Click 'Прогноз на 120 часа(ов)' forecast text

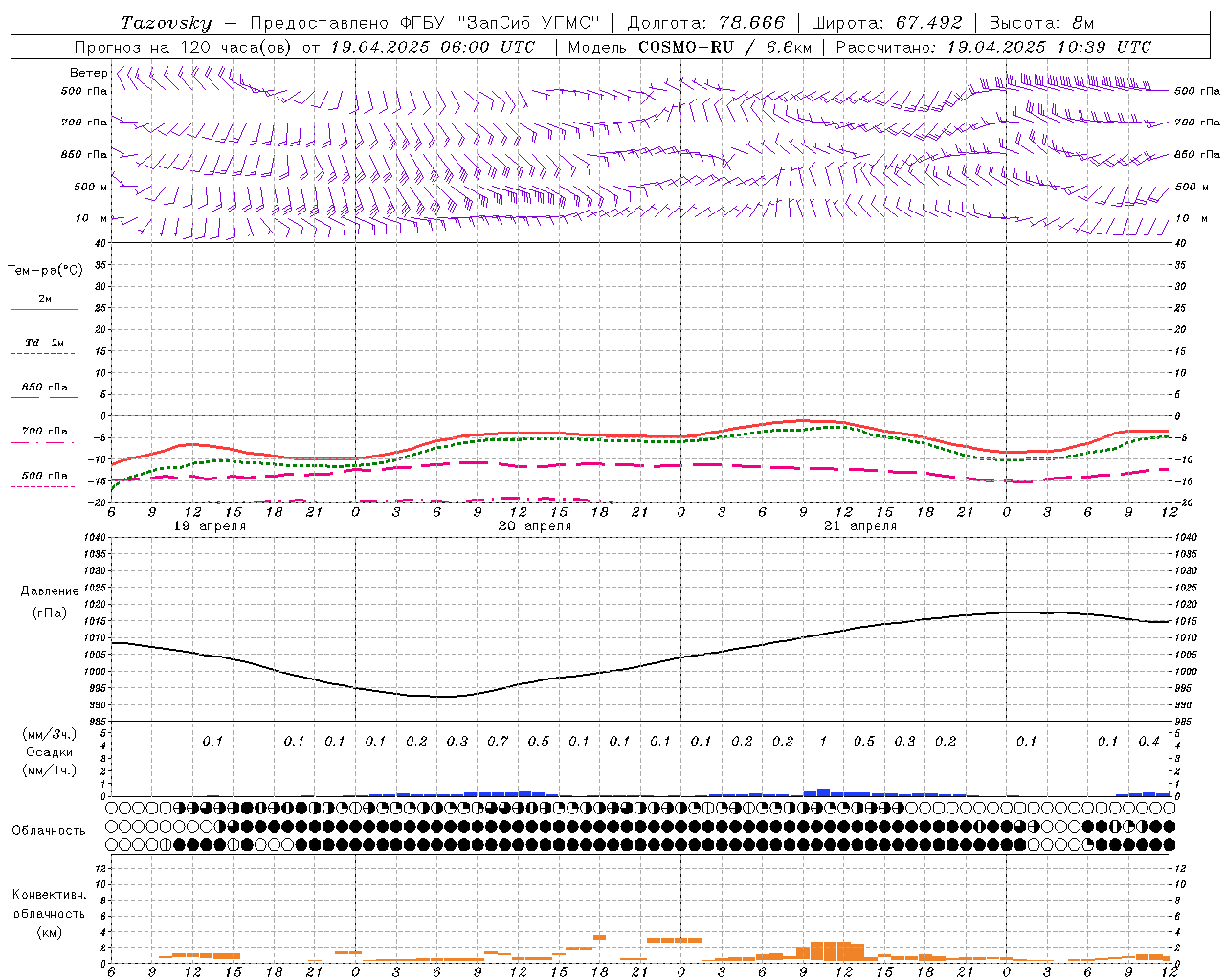[x=184, y=47]
